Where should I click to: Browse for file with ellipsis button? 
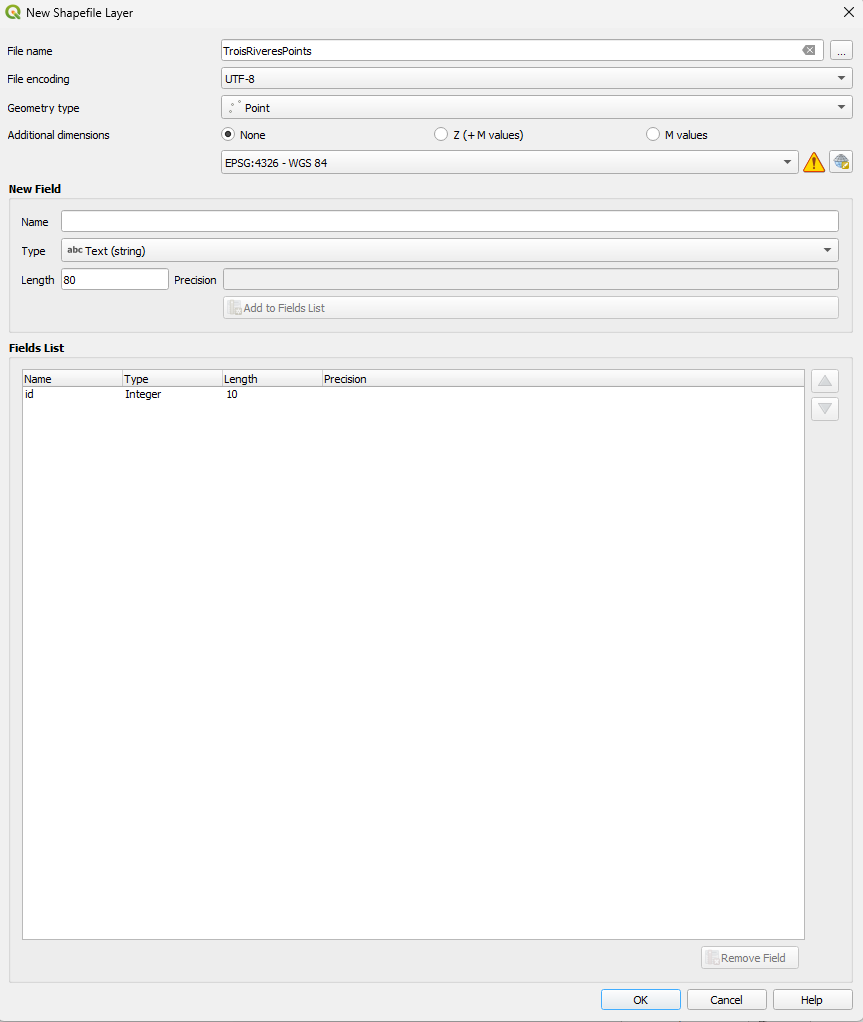pyautogui.click(x=841, y=50)
